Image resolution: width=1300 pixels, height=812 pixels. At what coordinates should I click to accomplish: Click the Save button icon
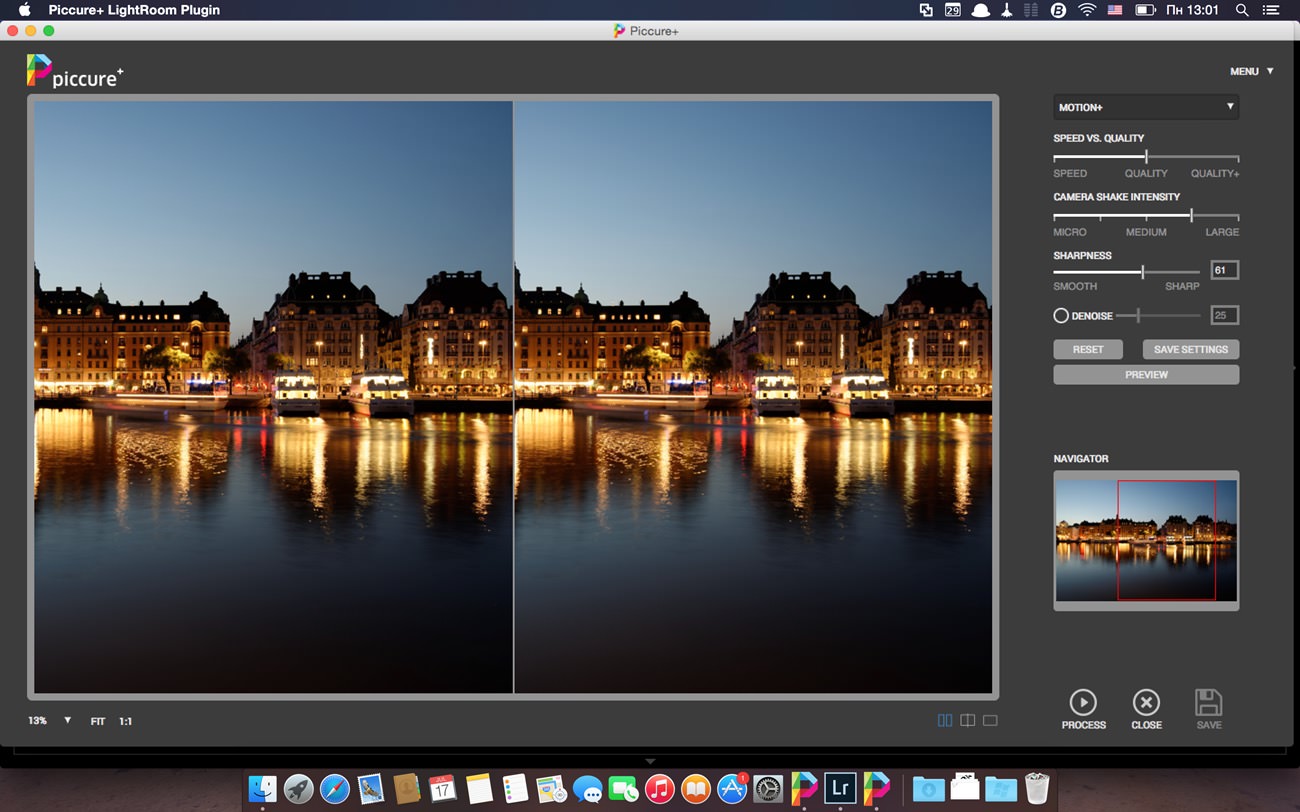coord(1209,701)
